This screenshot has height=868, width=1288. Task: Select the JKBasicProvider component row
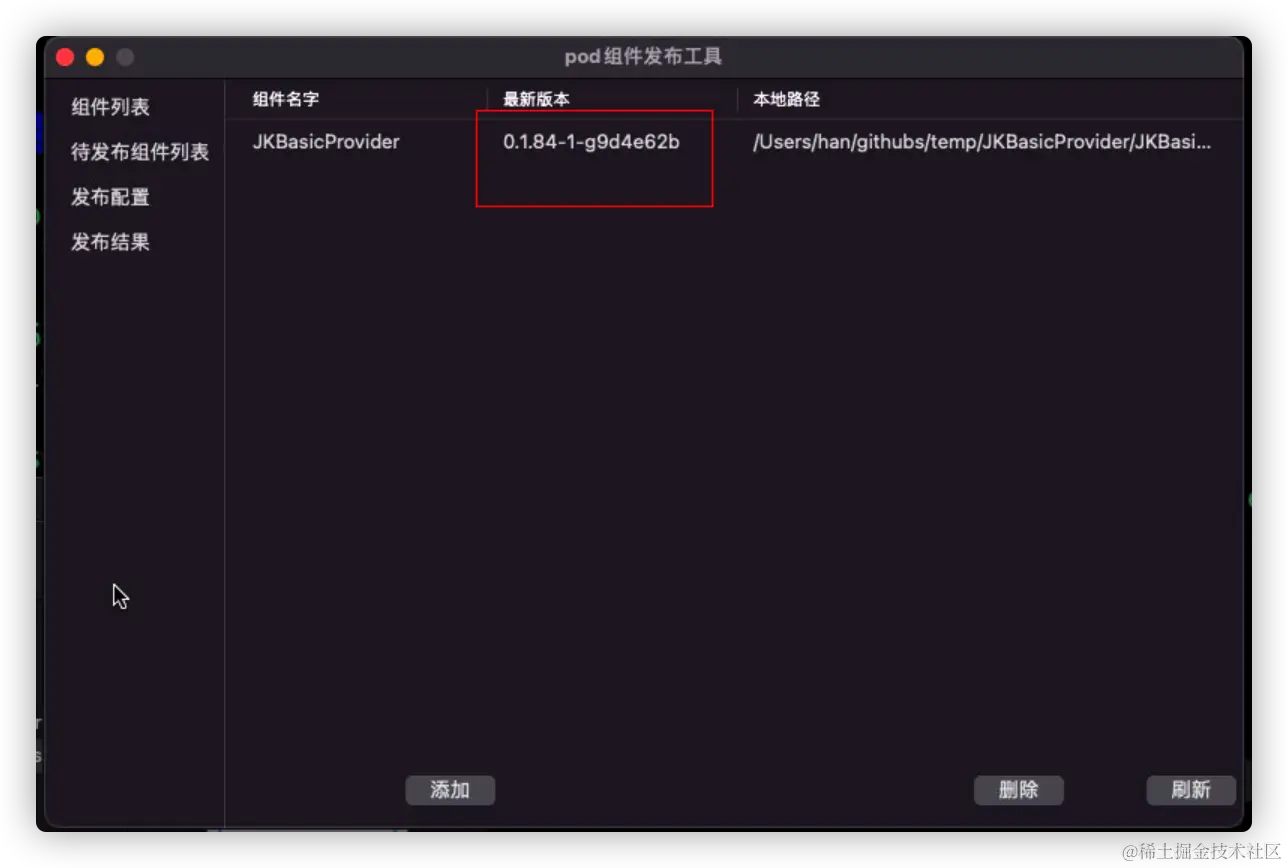click(x=734, y=142)
